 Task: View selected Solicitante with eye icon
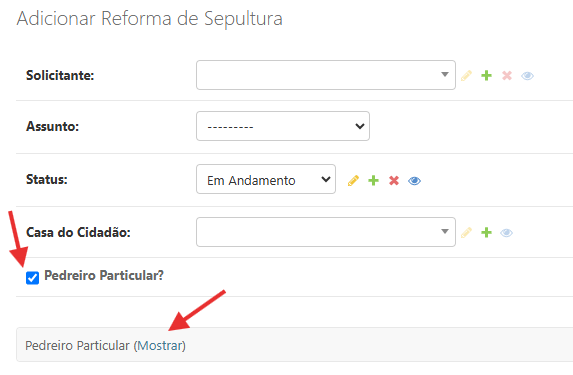[527, 76]
